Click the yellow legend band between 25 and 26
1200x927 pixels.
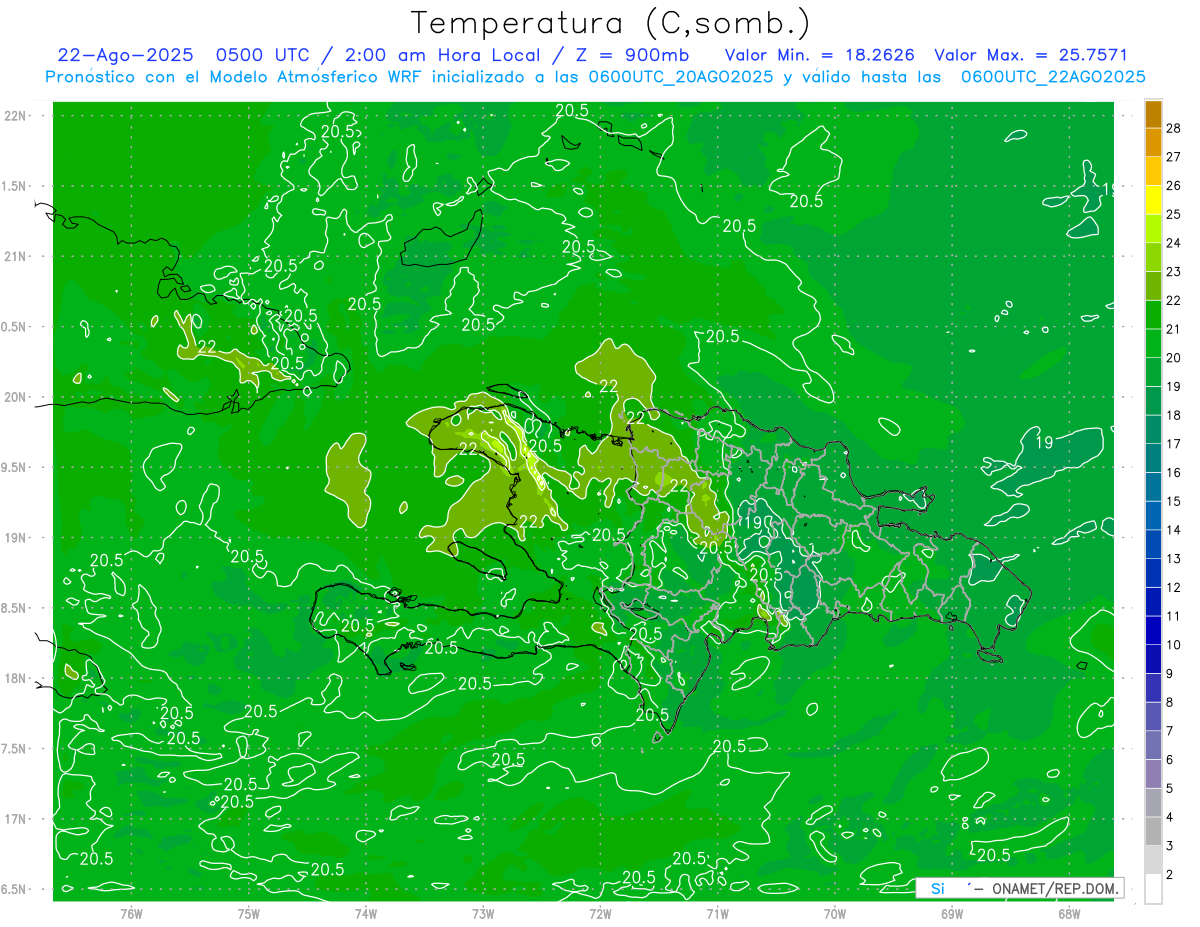[x=1153, y=200]
